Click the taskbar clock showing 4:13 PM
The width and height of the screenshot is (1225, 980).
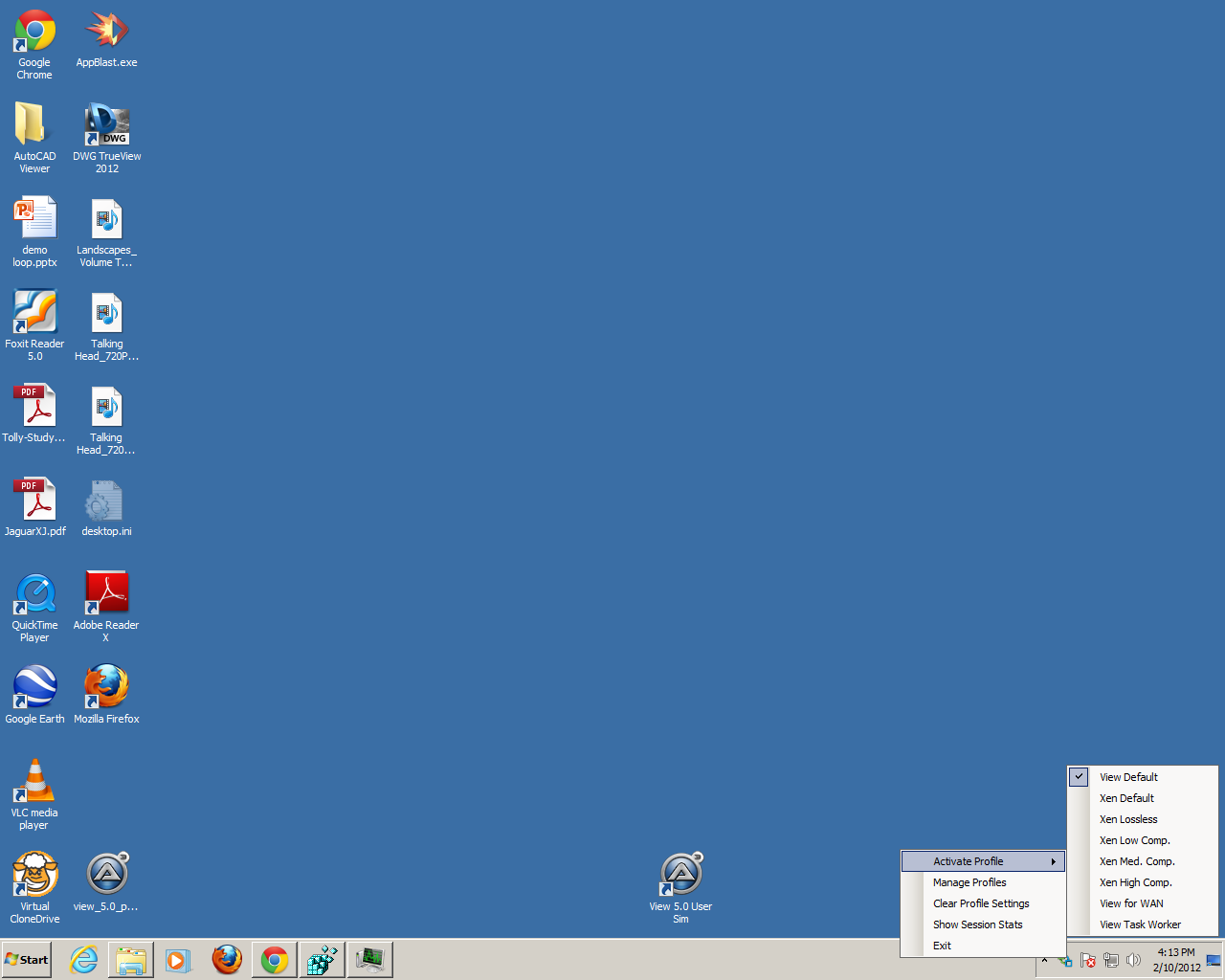pyautogui.click(x=1176, y=960)
